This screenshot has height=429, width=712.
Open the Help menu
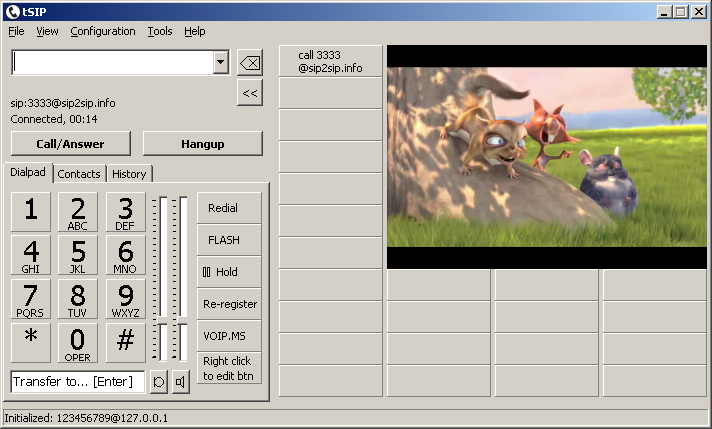(194, 31)
